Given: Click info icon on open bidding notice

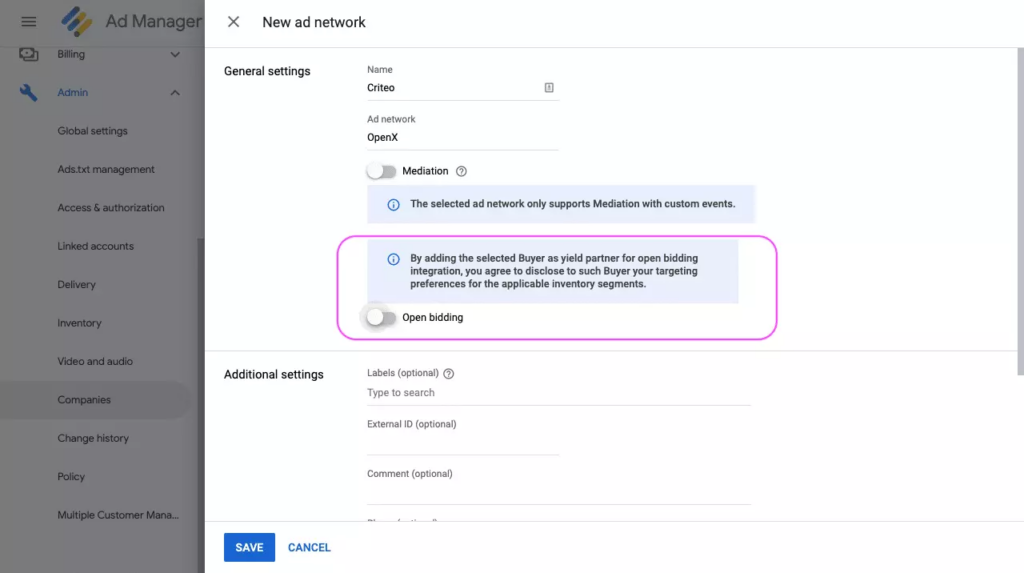Looking at the screenshot, I should [x=393, y=259].
